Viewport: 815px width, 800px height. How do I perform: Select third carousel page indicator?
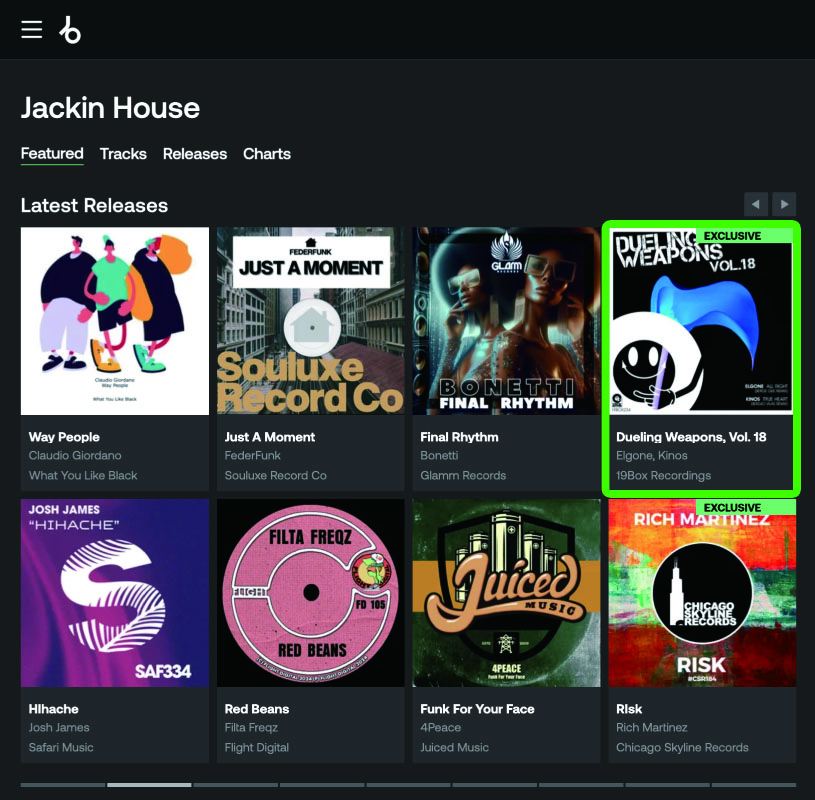point(235,785)
